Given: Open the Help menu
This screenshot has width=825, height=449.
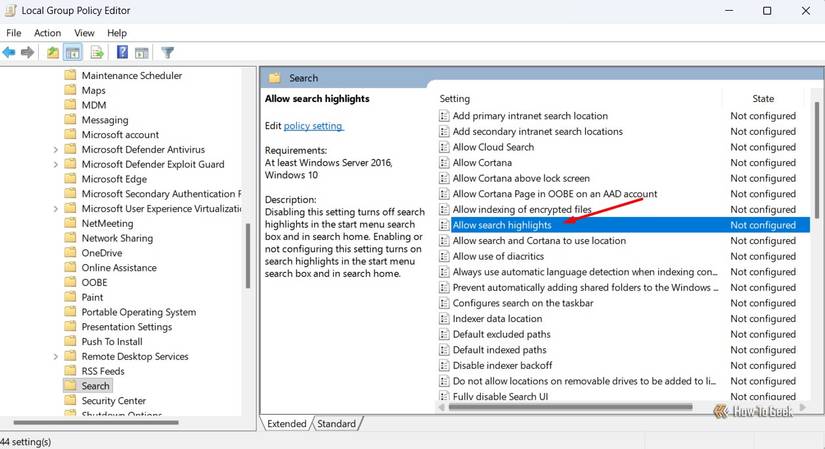Looking at the screenshot, I should pyautogui.click(x=117, y=33).
